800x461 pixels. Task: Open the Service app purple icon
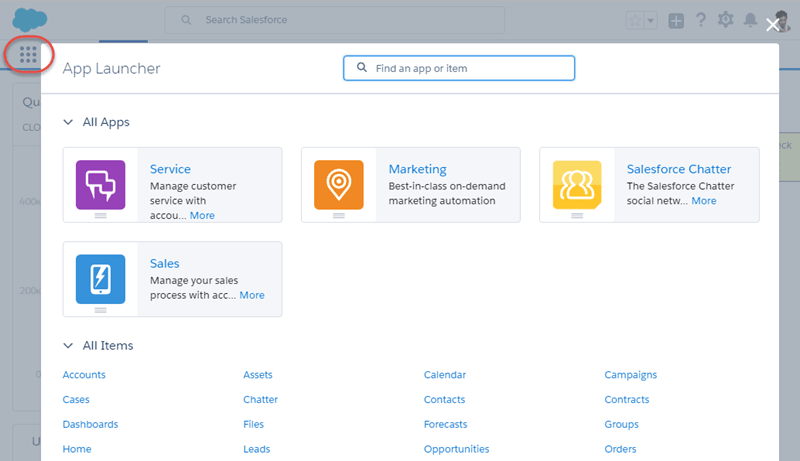[101, 185]
